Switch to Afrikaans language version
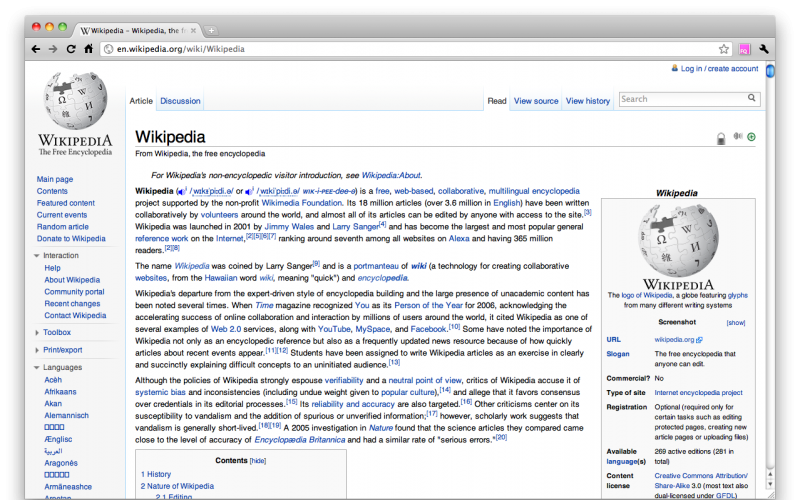 (60, 392)
